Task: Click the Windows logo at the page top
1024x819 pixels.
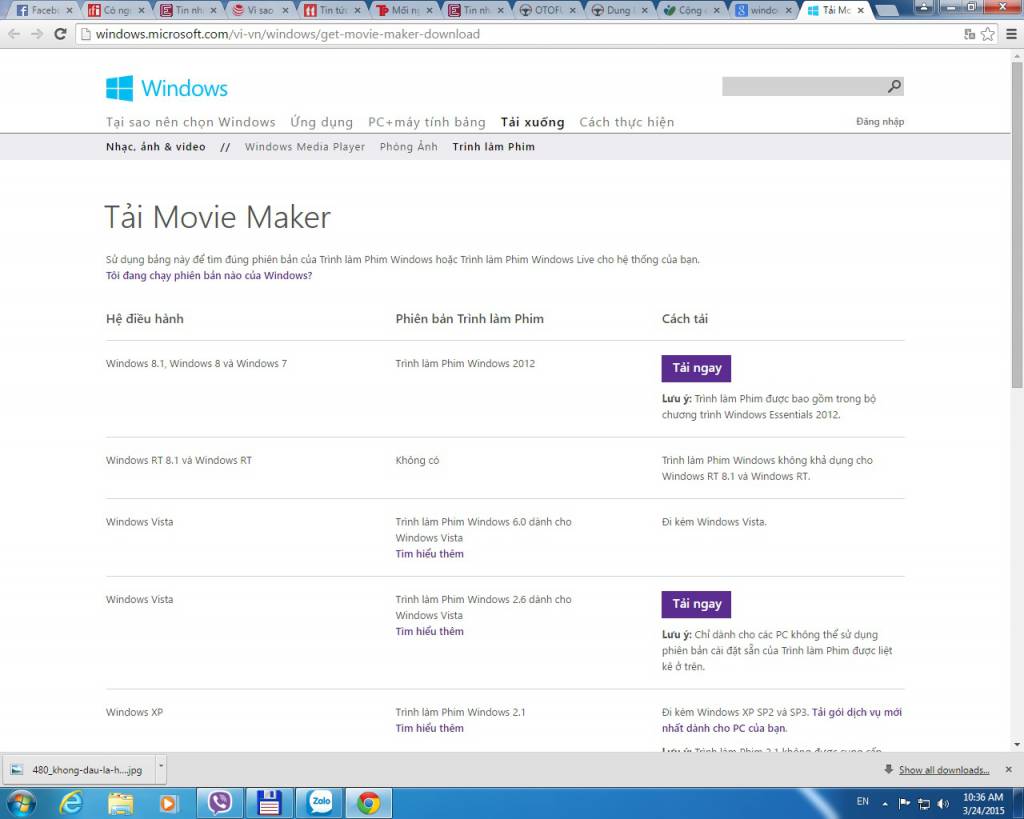Action: click(167, 88)
